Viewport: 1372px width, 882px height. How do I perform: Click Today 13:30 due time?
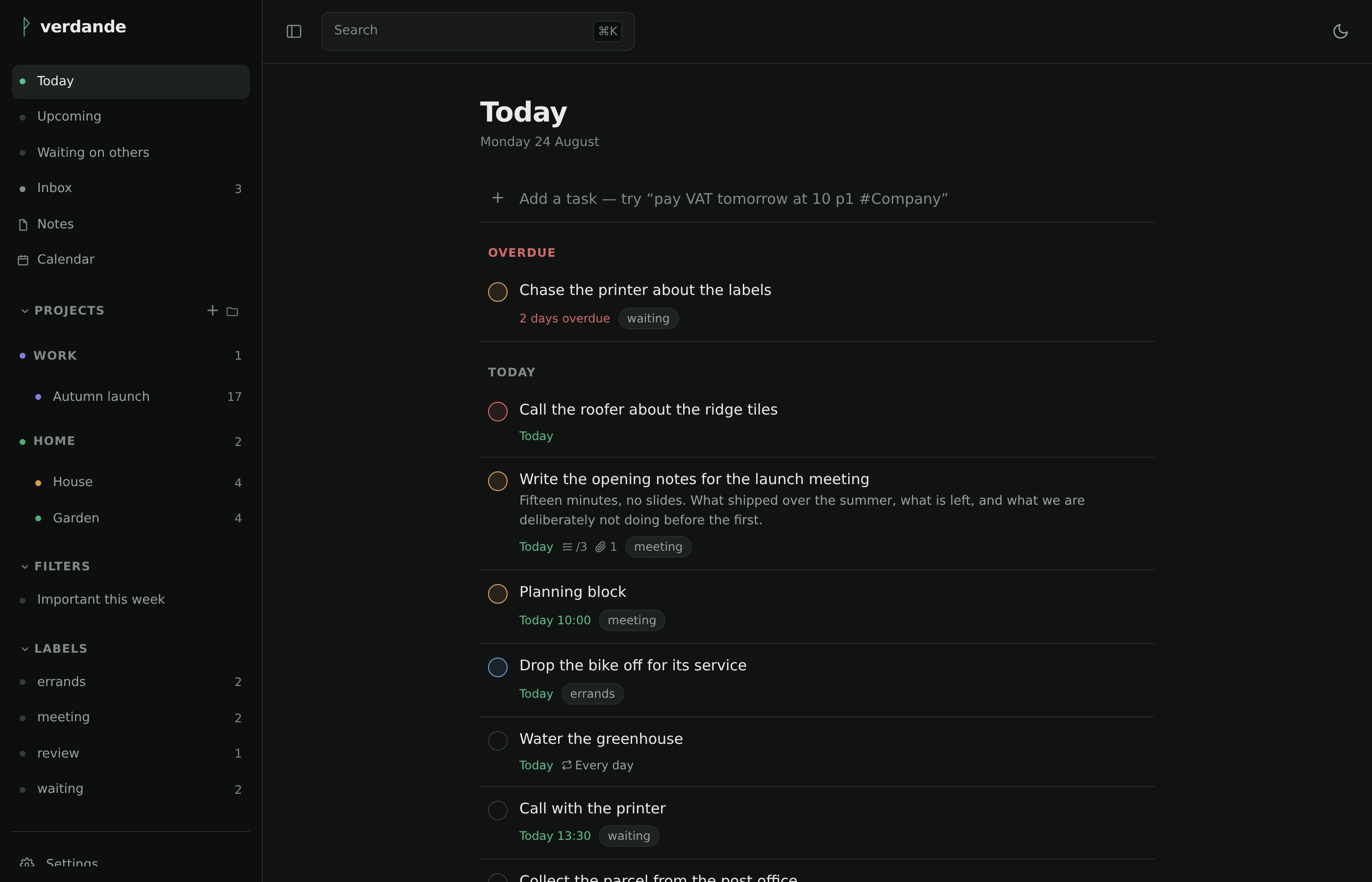point(554,835)
